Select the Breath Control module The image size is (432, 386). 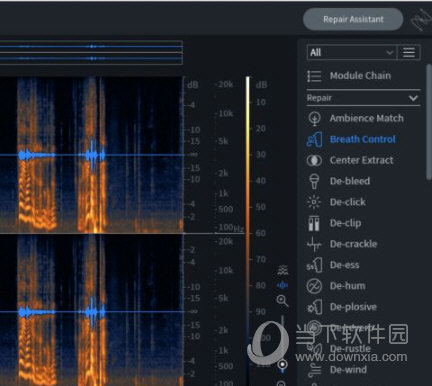[x=351, y=139]
